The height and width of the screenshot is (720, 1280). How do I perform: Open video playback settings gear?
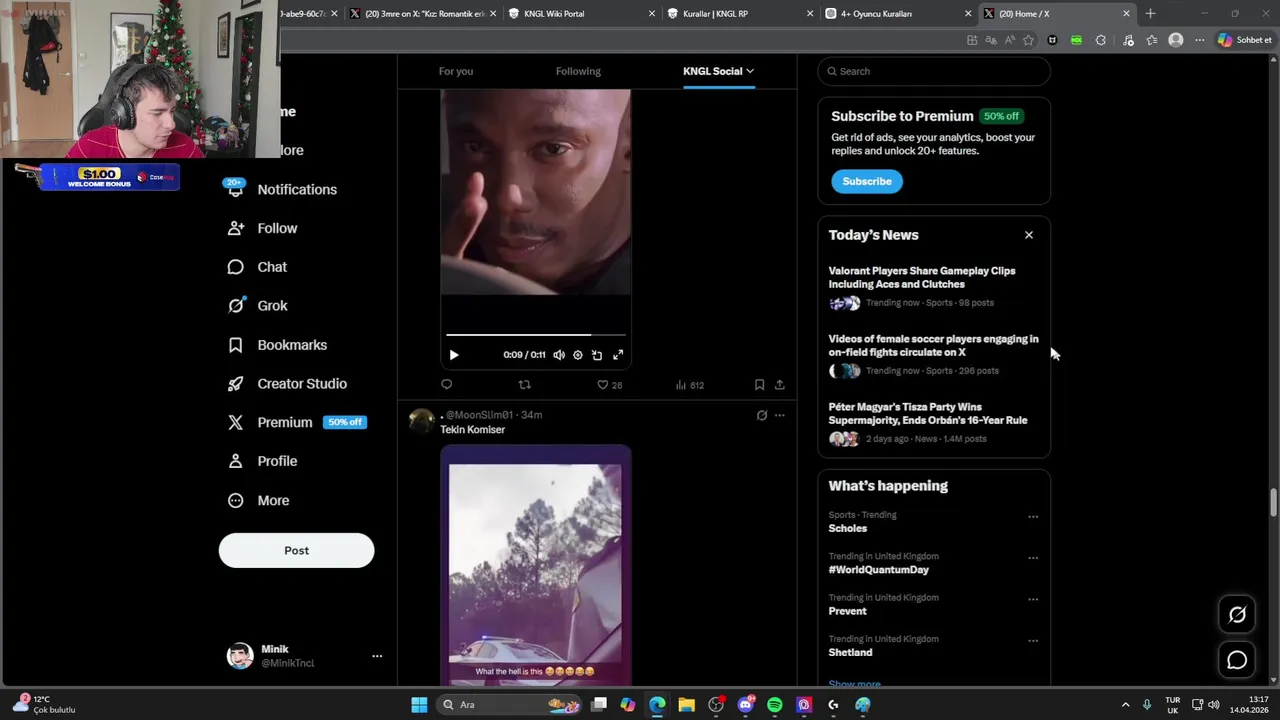pyautogui.click(x=578, y=355)
